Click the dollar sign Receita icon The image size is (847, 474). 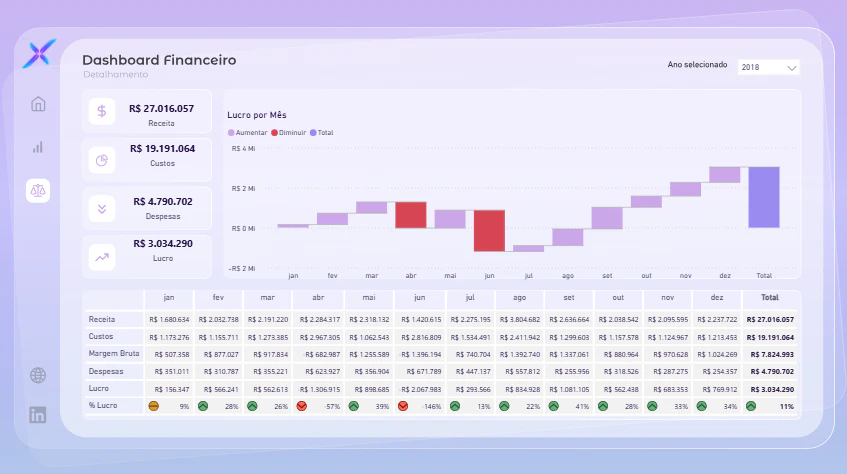click(x=102, y=111)
